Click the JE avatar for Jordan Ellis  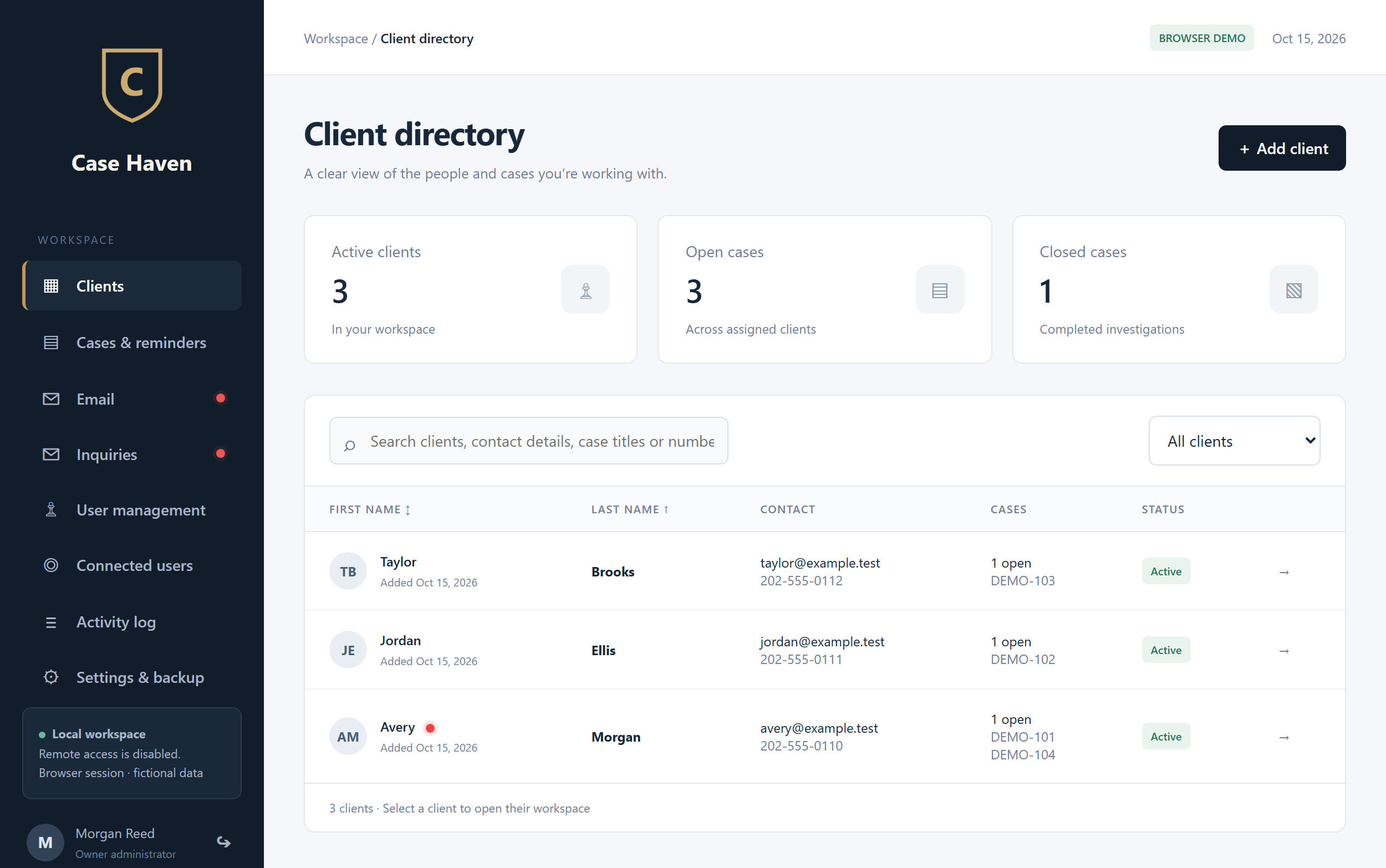point(348,650)
